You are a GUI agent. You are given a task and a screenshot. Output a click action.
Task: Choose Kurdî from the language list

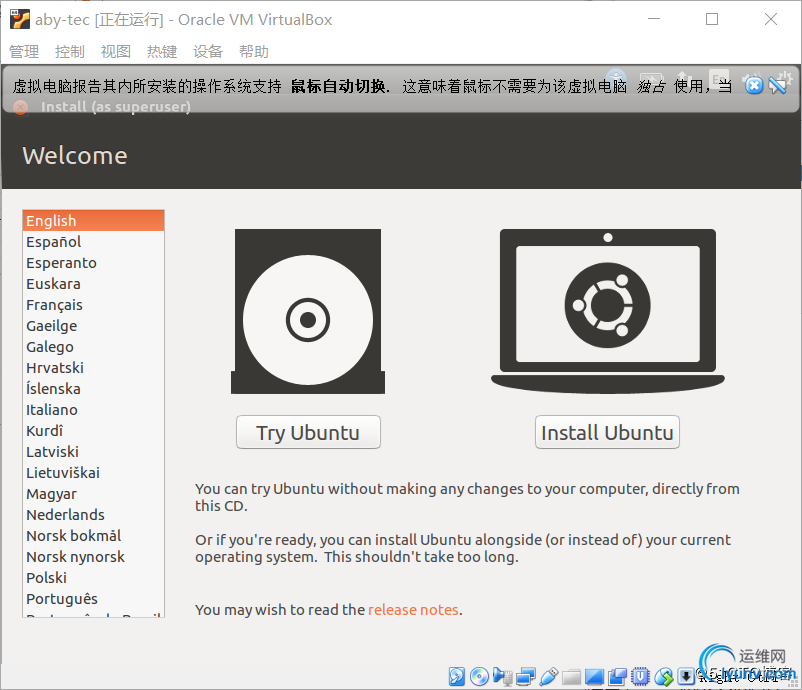click(x=93, y=431)
